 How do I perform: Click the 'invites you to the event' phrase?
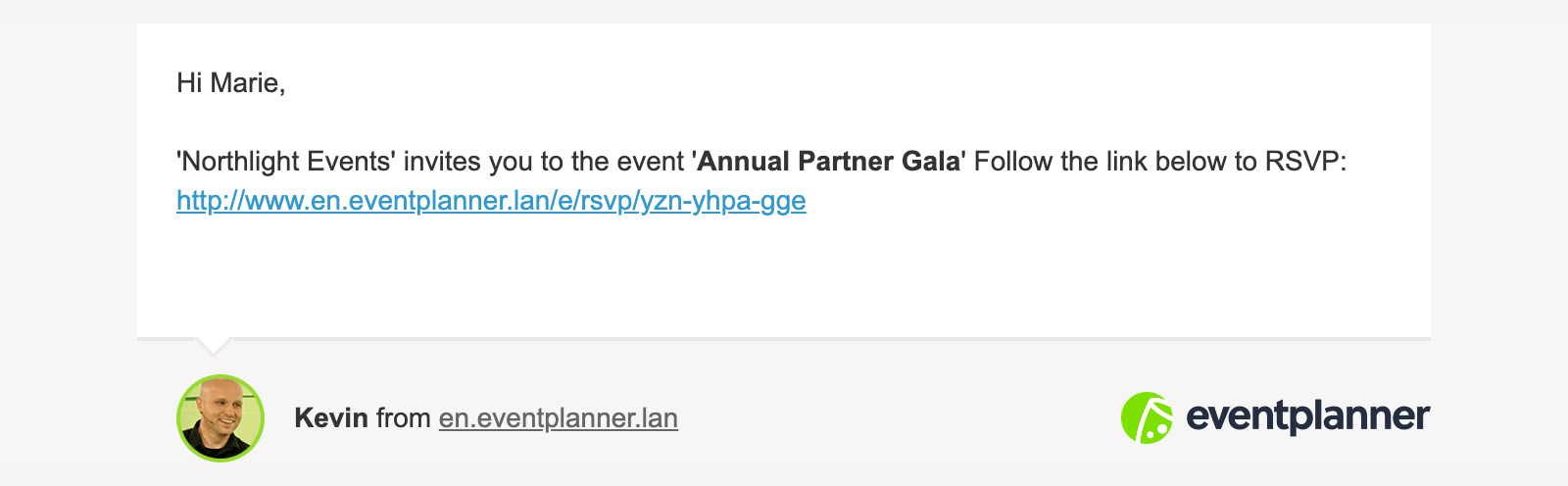pos(544,162)
